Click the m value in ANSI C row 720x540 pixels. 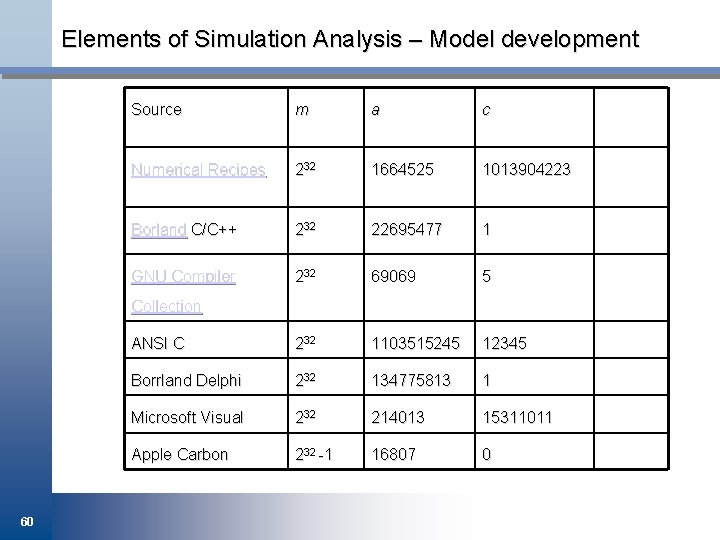[305, 342]
